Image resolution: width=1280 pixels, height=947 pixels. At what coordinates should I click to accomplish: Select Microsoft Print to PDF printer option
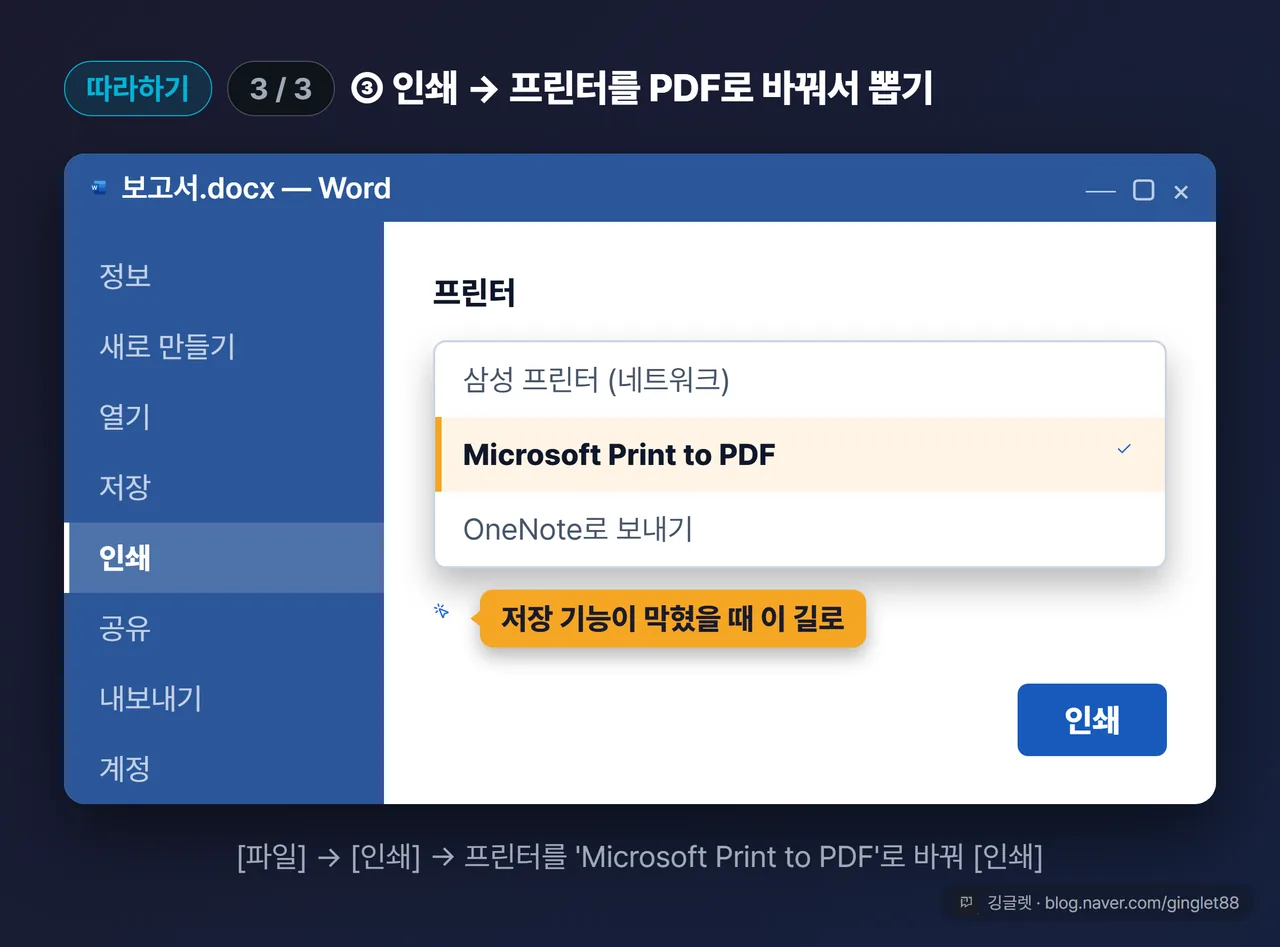(x=800, y=454)
